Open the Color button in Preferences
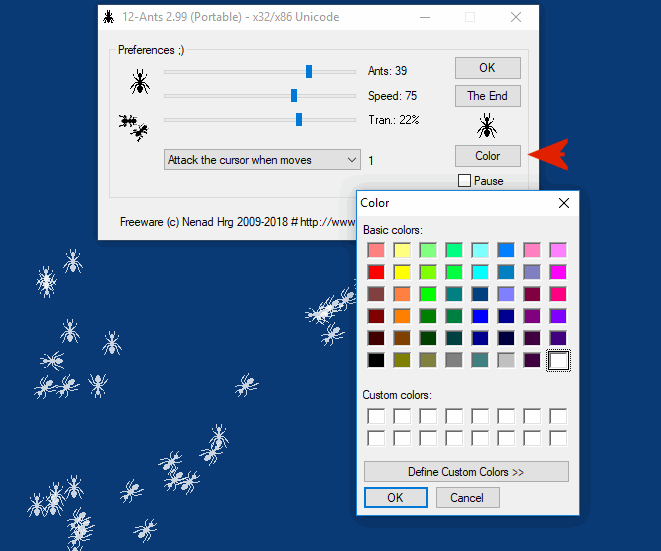The width and height of the screenshot is (661, 551). (487, 156)
